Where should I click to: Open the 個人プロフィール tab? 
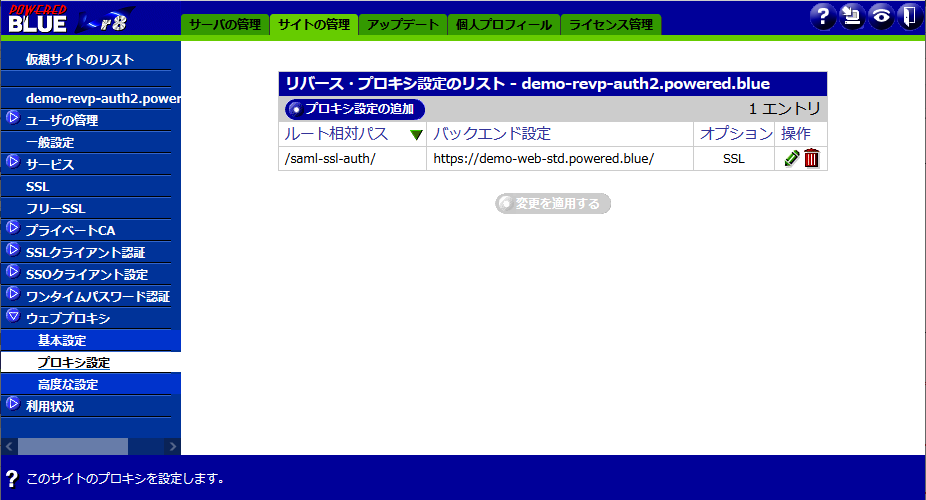[x=504, y=25]
